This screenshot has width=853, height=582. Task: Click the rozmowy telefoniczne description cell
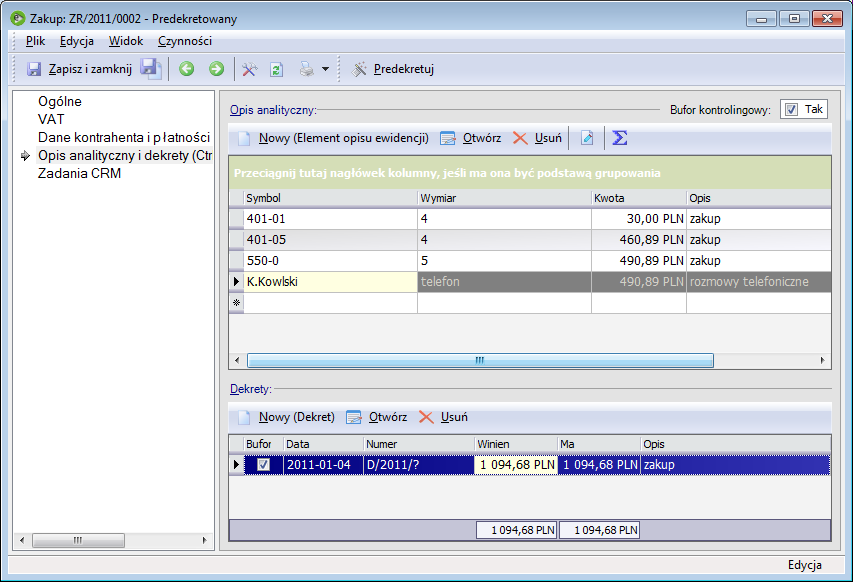759,282
